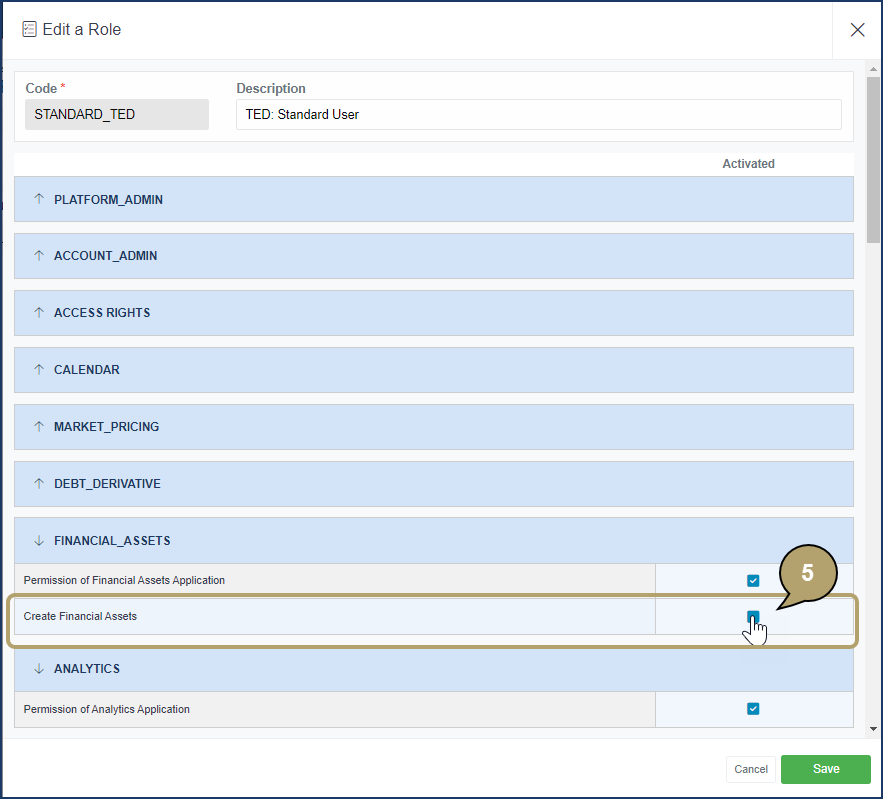Click the scrollbar down arrow
883x799 pixels.
coord(873,730)
